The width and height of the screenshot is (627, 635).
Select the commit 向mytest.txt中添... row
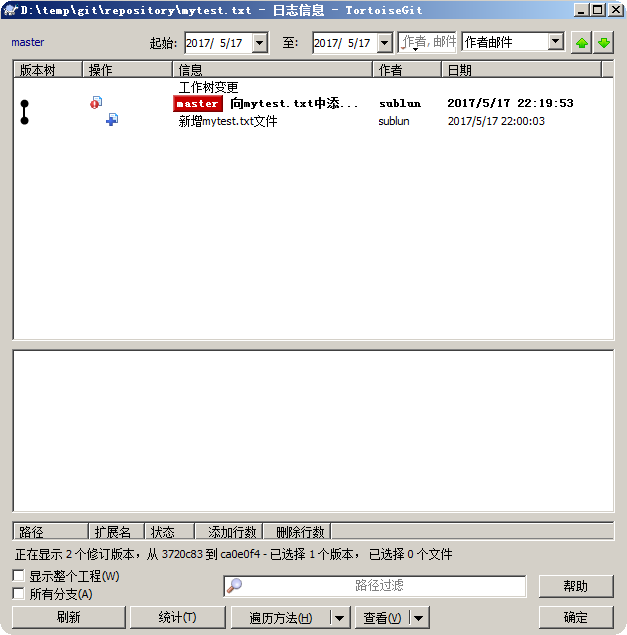[314, 103]
